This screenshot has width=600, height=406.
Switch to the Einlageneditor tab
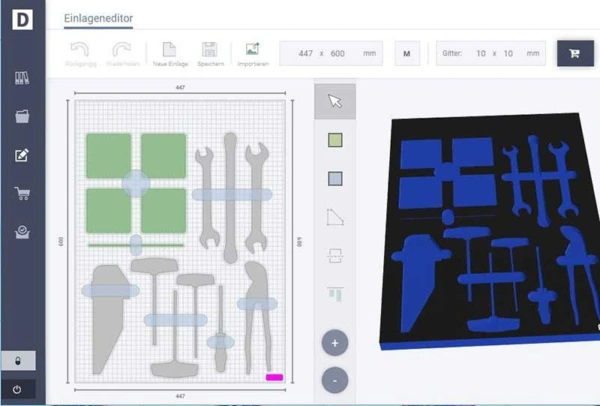point(98,18)
